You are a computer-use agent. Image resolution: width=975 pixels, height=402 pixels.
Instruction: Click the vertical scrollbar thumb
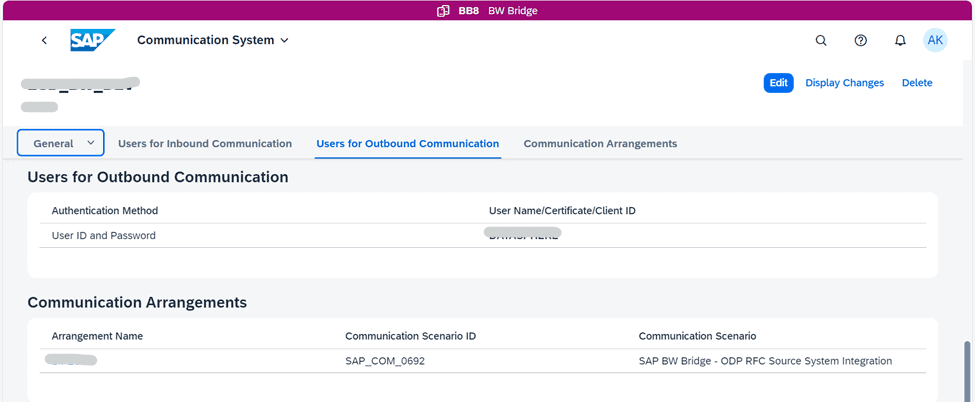966,371
